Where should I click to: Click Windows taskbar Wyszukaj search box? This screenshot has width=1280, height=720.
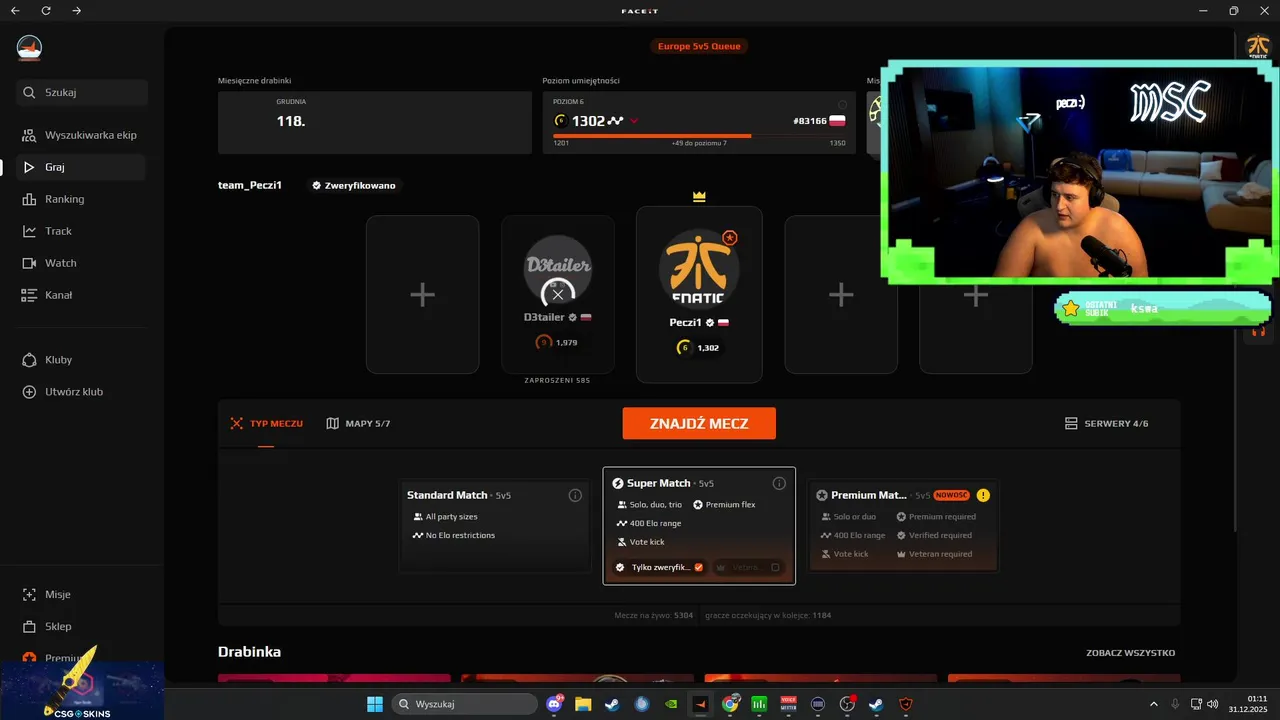(464, 704)
